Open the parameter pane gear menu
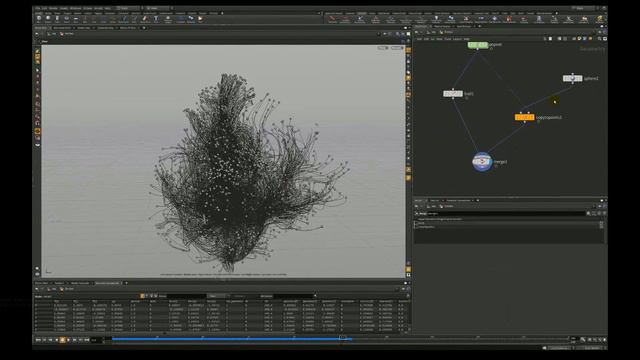640x360 pixels. tap(588, 214)
